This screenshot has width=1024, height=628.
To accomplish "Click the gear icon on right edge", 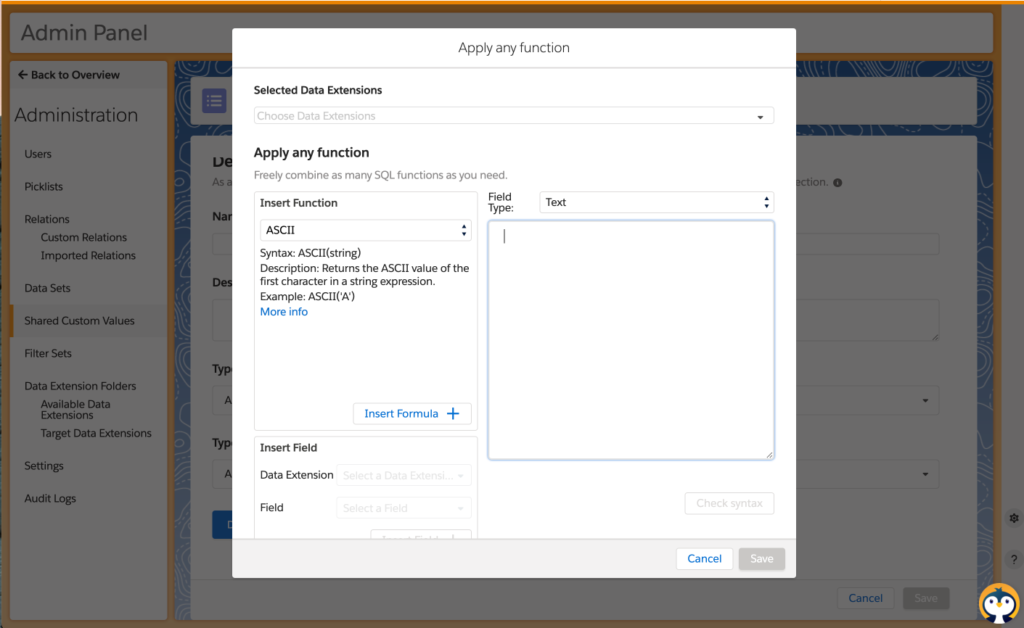I will 1013,518.
